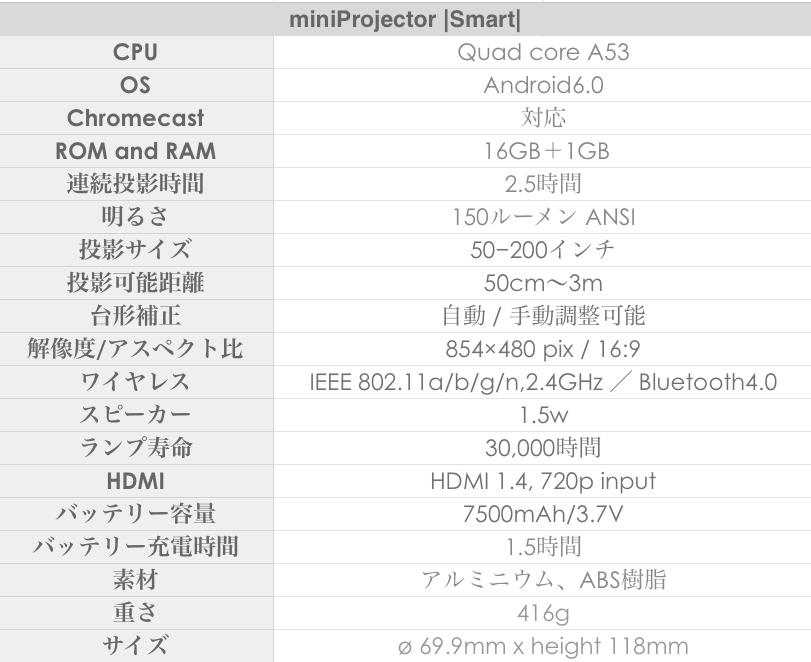Select the 416g weight value
The image size is (811, 662).
pyautogui.click(x=543, y=613)
